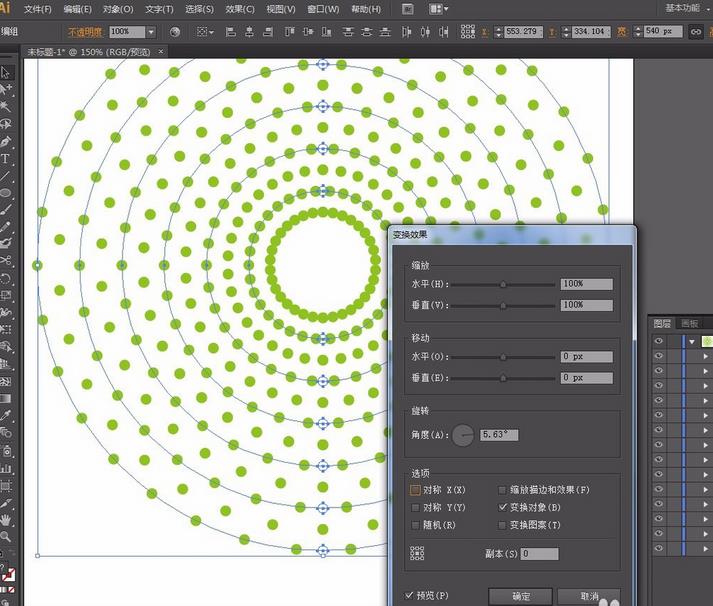Viewport: 713px width, 606px height.
Task: Close the 未标题-1 document tab
Action: (x=161, y=52)
